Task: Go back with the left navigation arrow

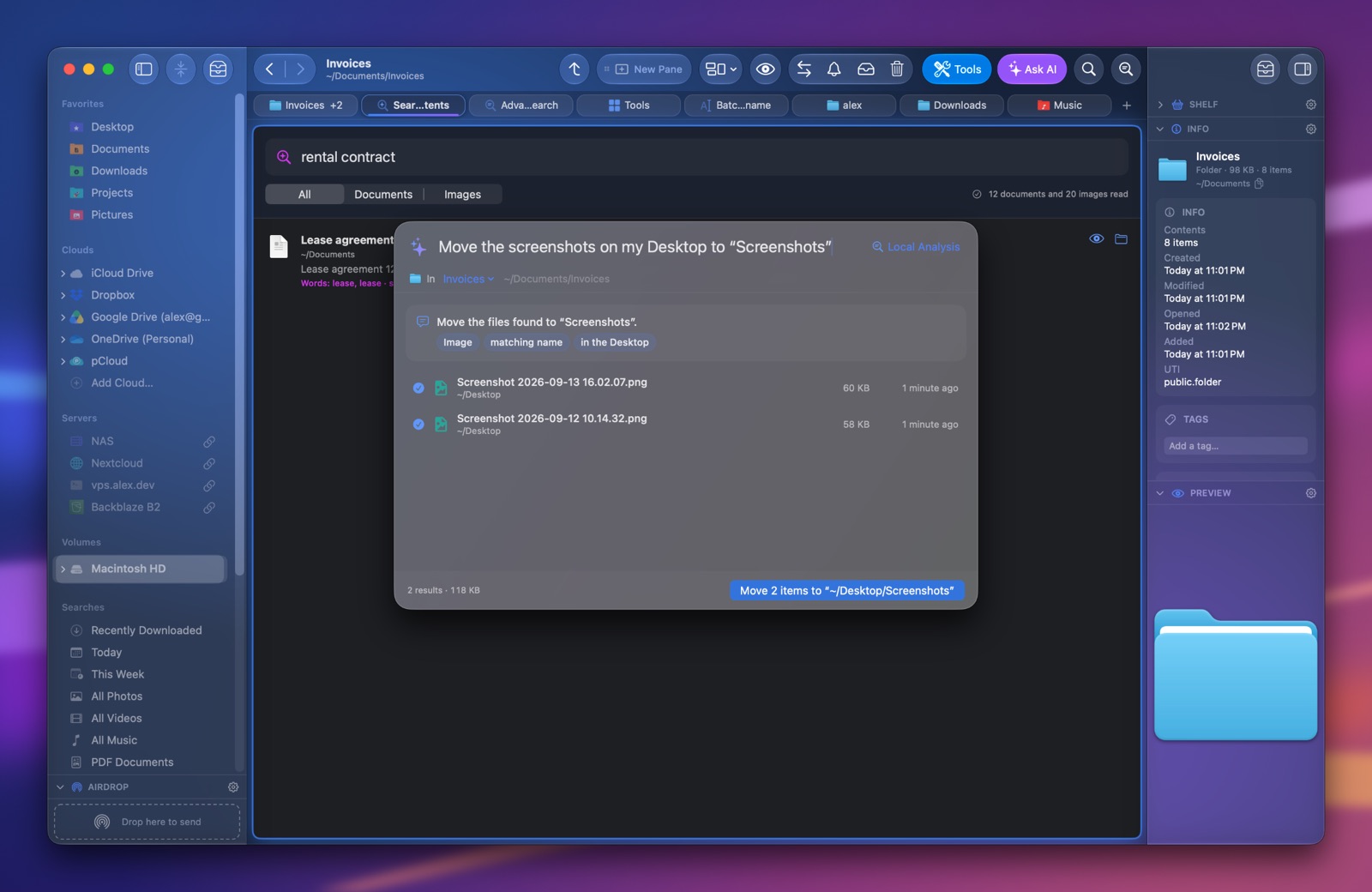Action: point(269,69)
